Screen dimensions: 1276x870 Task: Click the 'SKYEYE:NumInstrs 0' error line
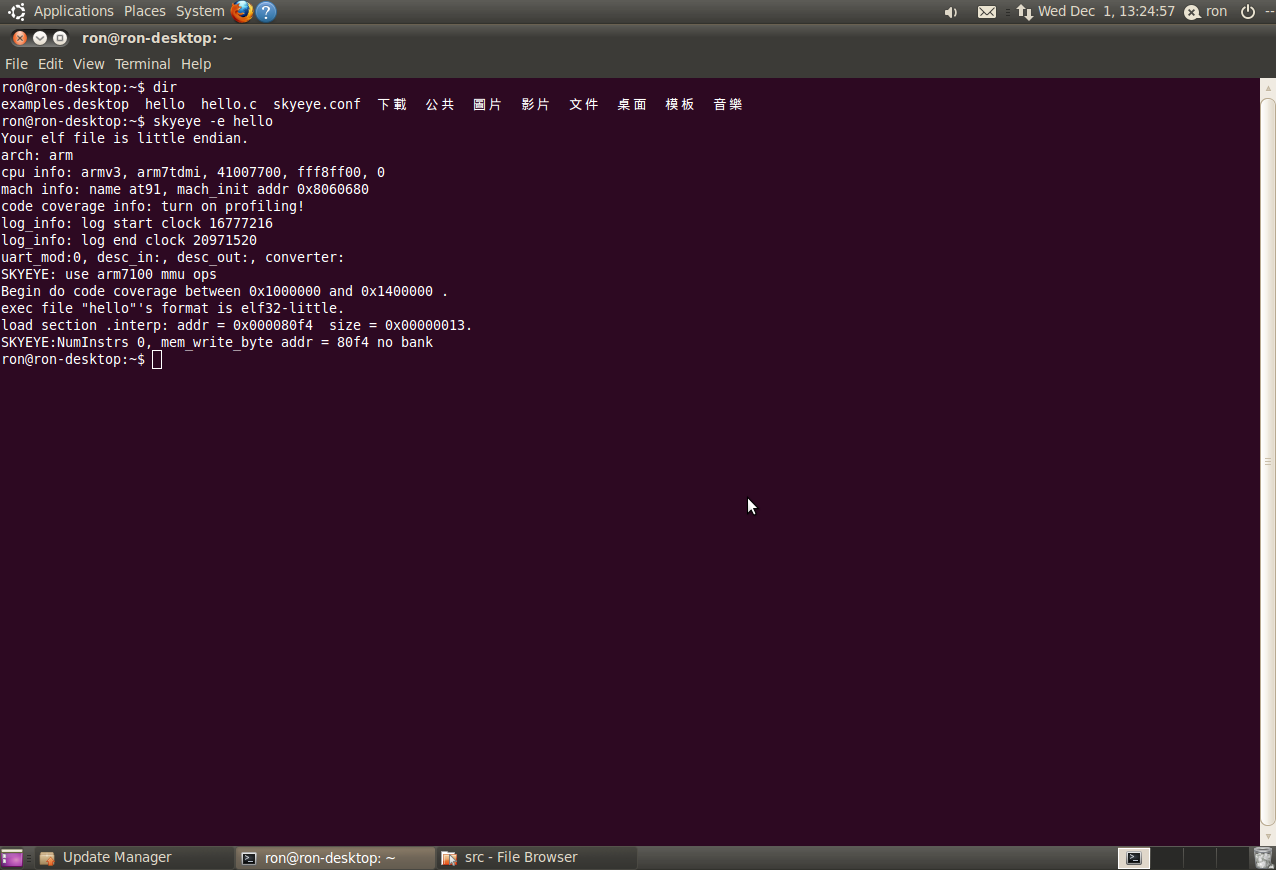(217, 342)
